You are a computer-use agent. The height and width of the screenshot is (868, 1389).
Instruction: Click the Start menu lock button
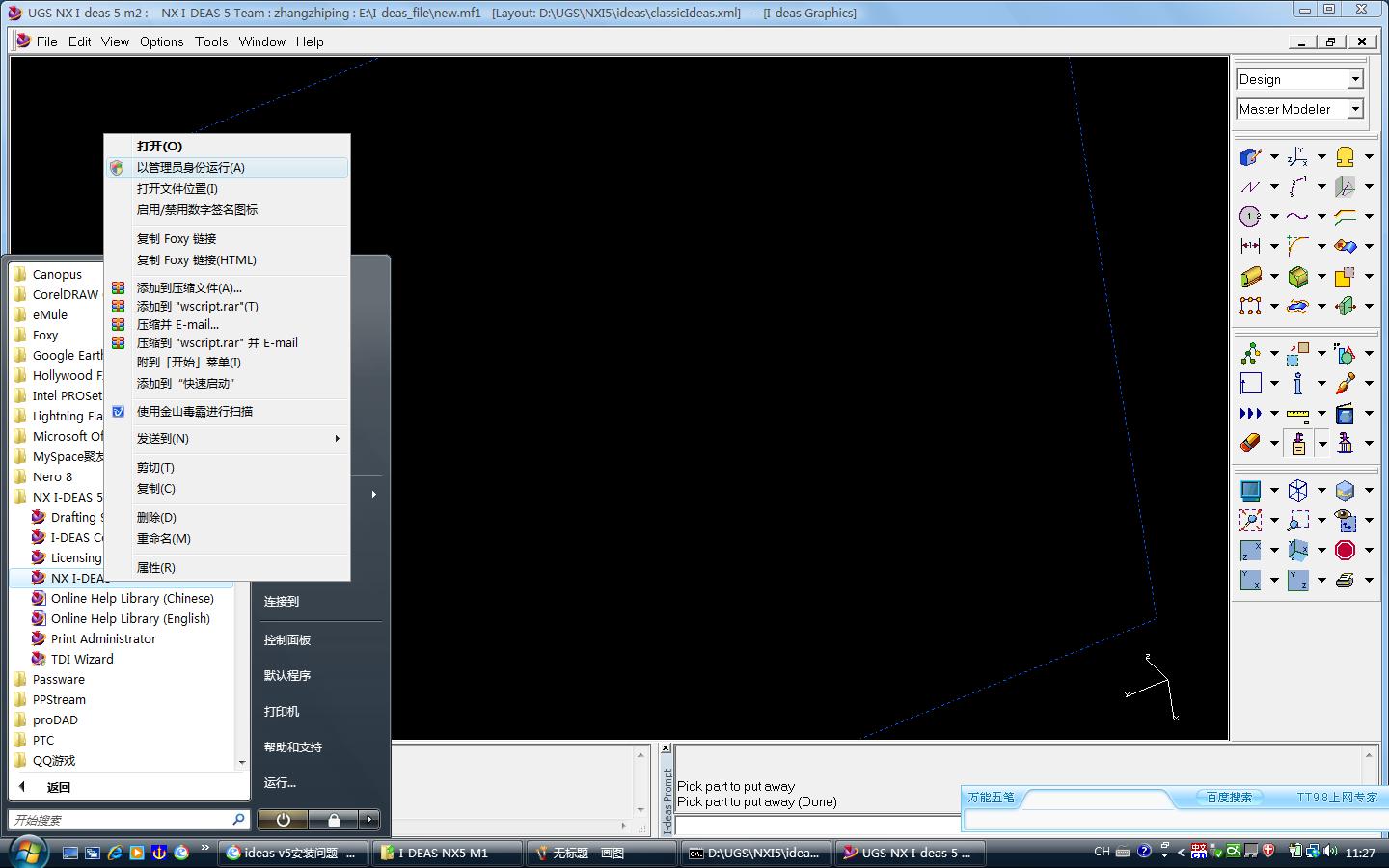pyautogui.click(x=334, y=820)
